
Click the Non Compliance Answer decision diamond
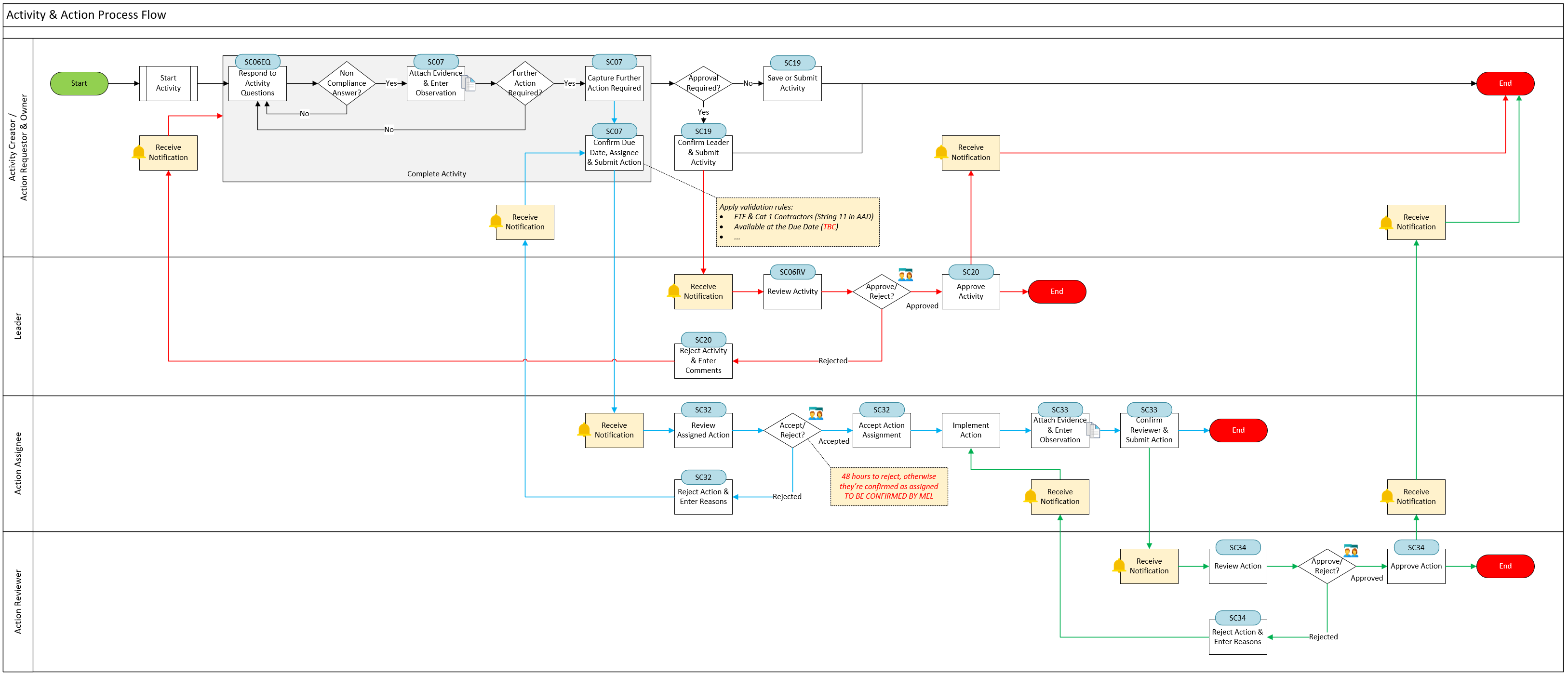click(x=347, y=83)
